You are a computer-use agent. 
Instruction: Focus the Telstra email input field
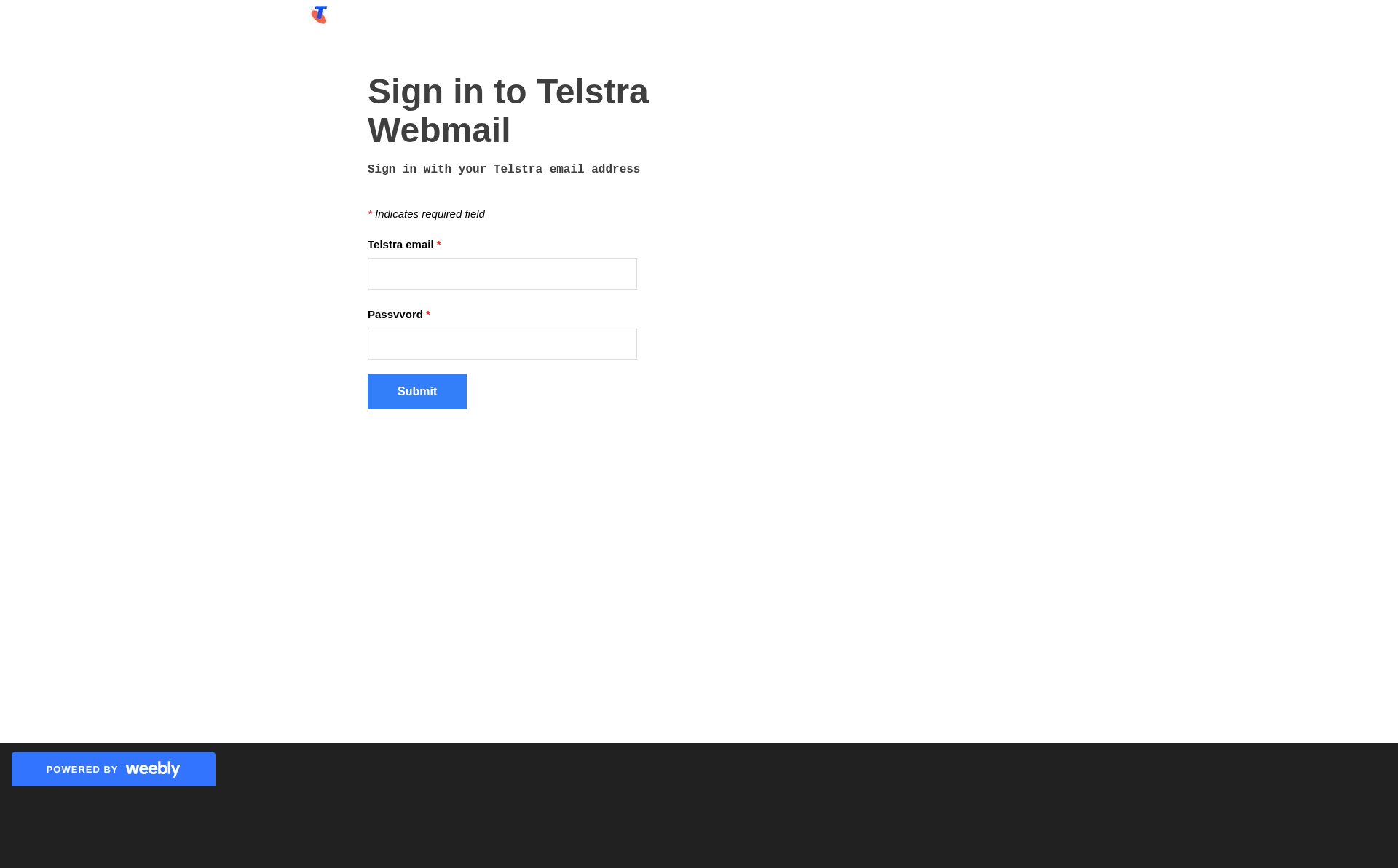point(502,274)
